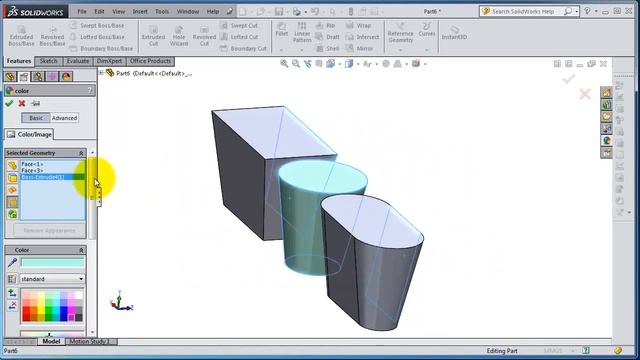Screen dimensions: 640x360
Task: Open the Tools menu
Action: [x=162, y=12]
